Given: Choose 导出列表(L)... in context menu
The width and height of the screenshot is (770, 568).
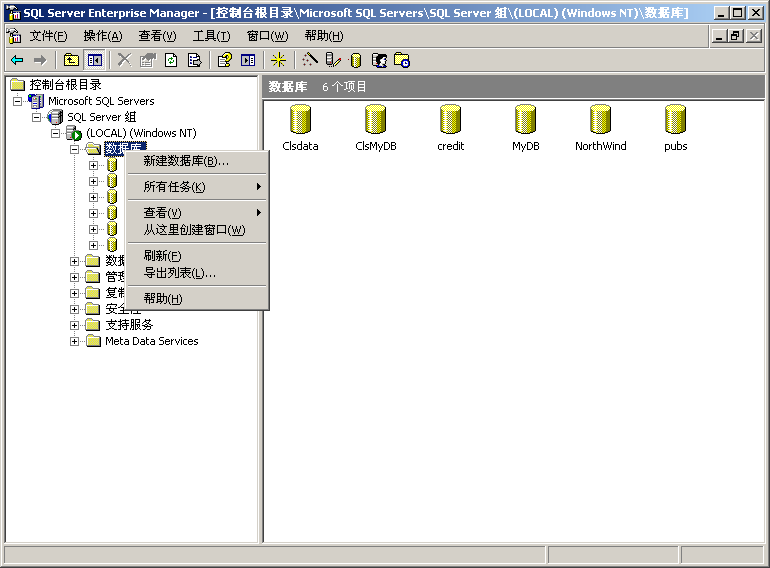Looking at the screenshot, I should (x=197, y=273).
